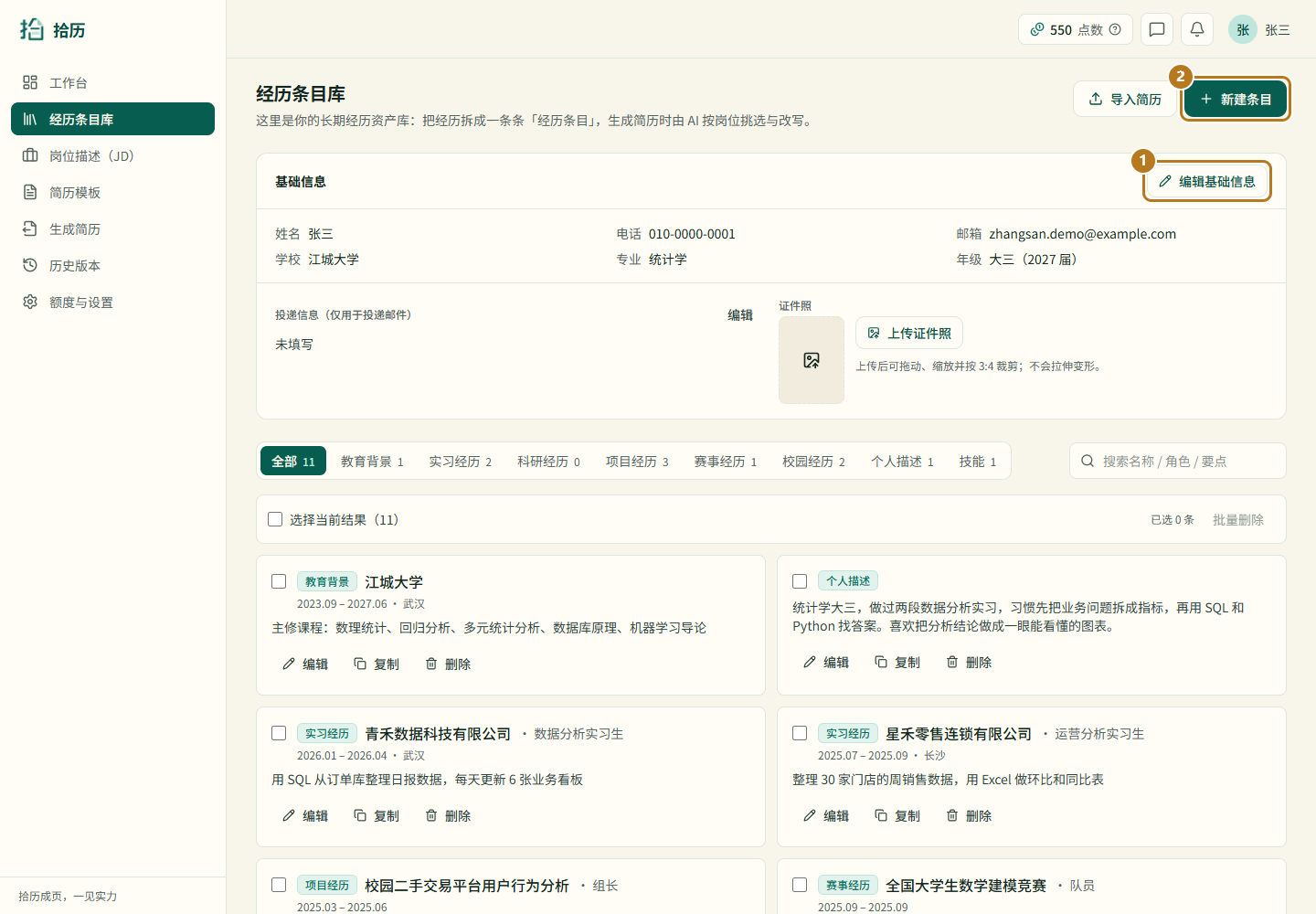
Task: Open the notifications bell
Action: point(1197,29)
